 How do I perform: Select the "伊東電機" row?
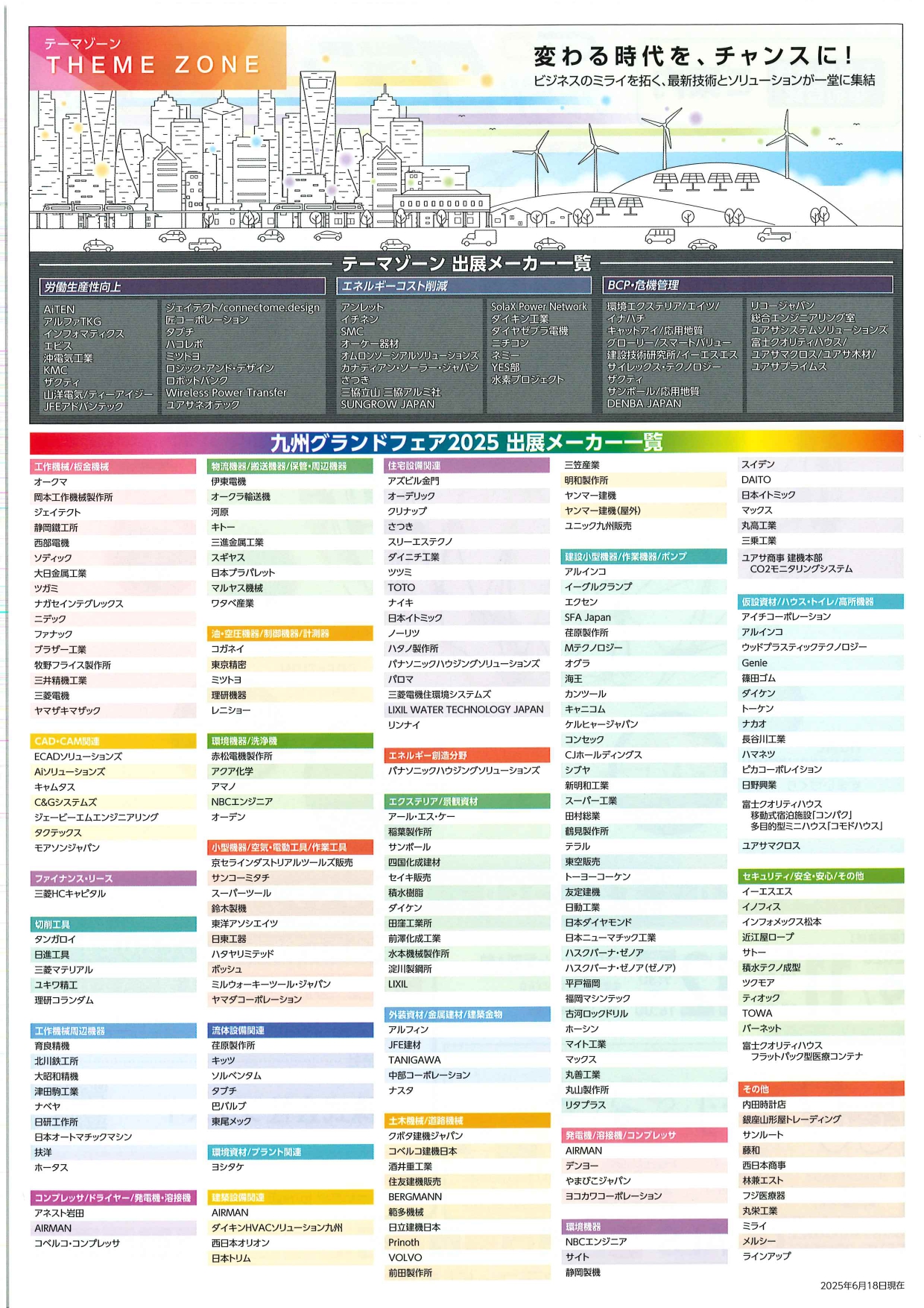coord(290,481)
